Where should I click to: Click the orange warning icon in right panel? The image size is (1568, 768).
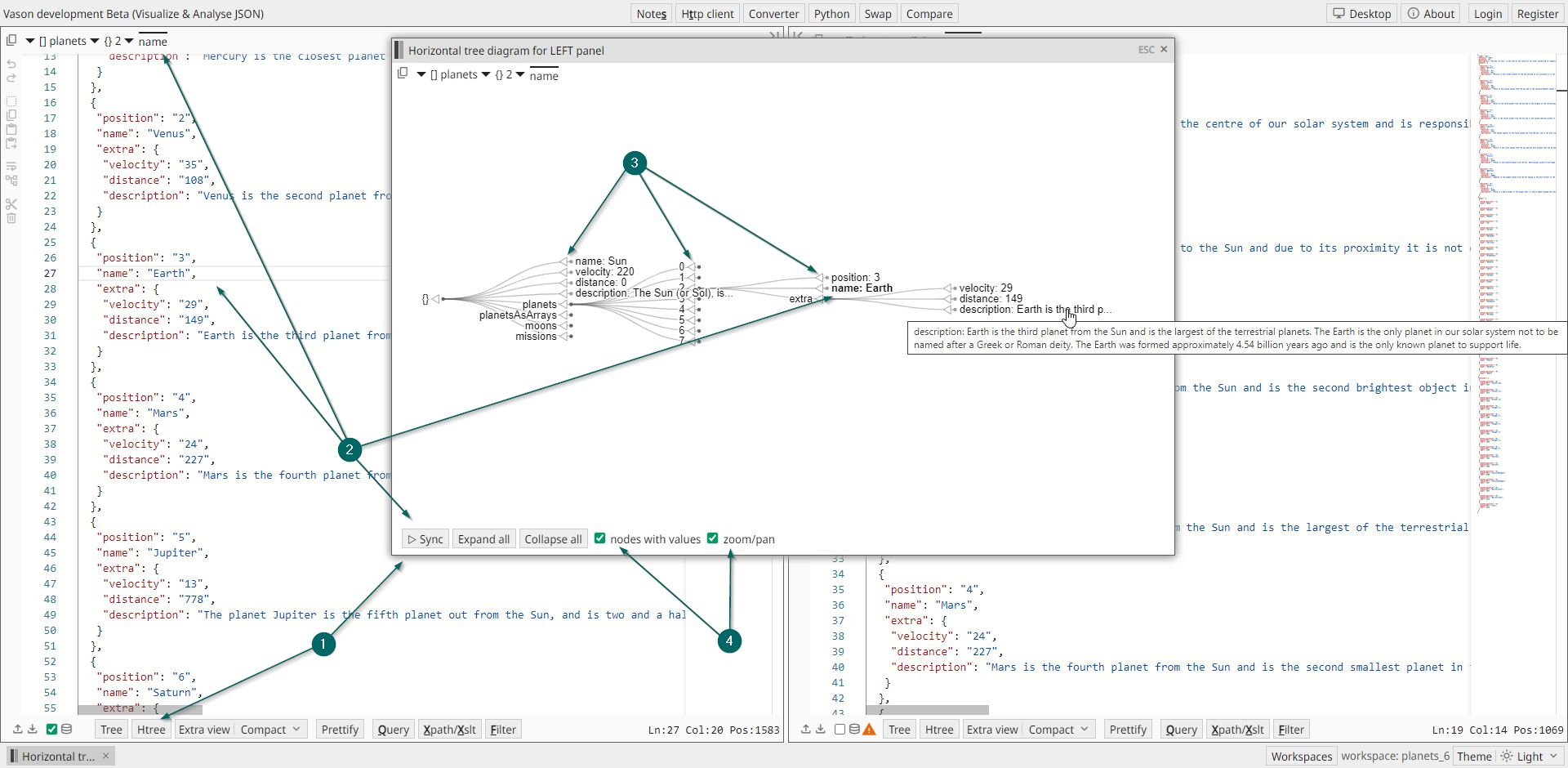coord(869,730)
